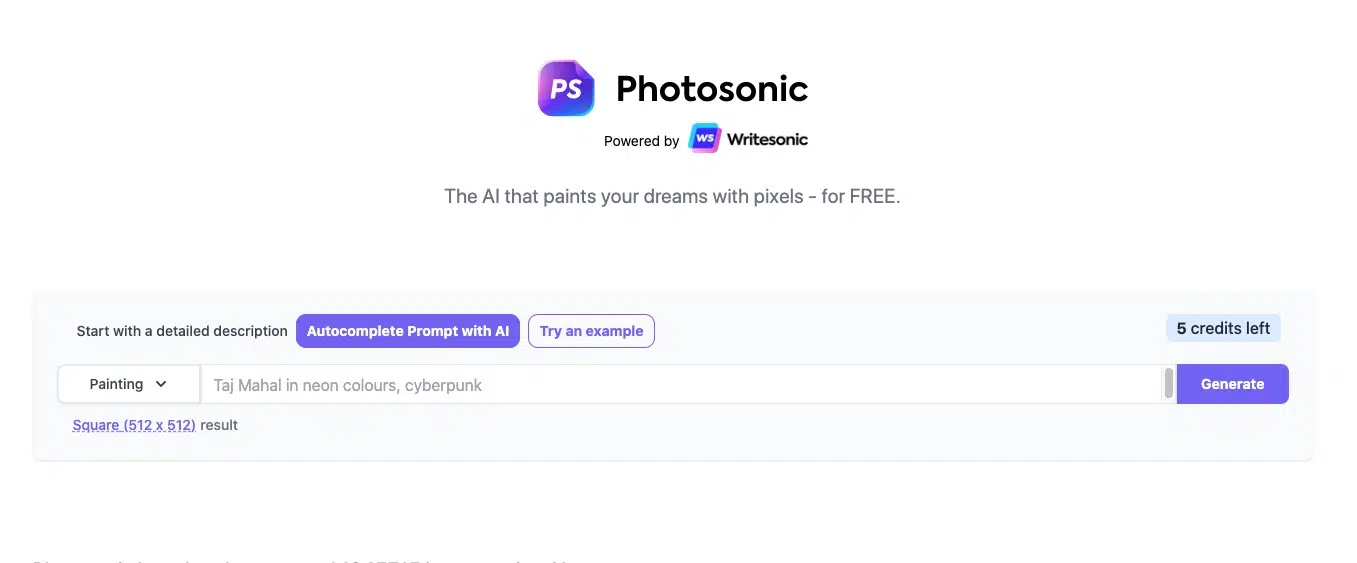Viewport: 1357px width, 563px height.
Task: Expand the chevron arrow beside Painting
Action: click(161, 384)
